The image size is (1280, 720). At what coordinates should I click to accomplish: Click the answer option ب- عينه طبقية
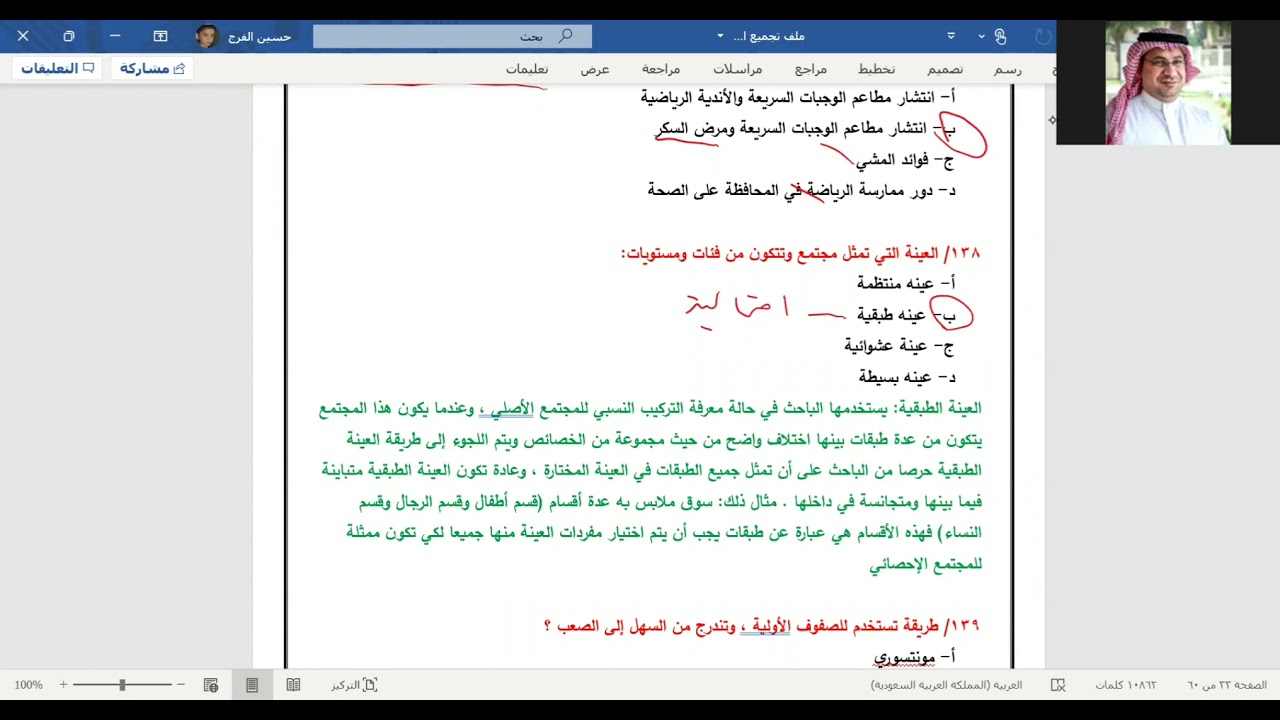tap(906, 315)
